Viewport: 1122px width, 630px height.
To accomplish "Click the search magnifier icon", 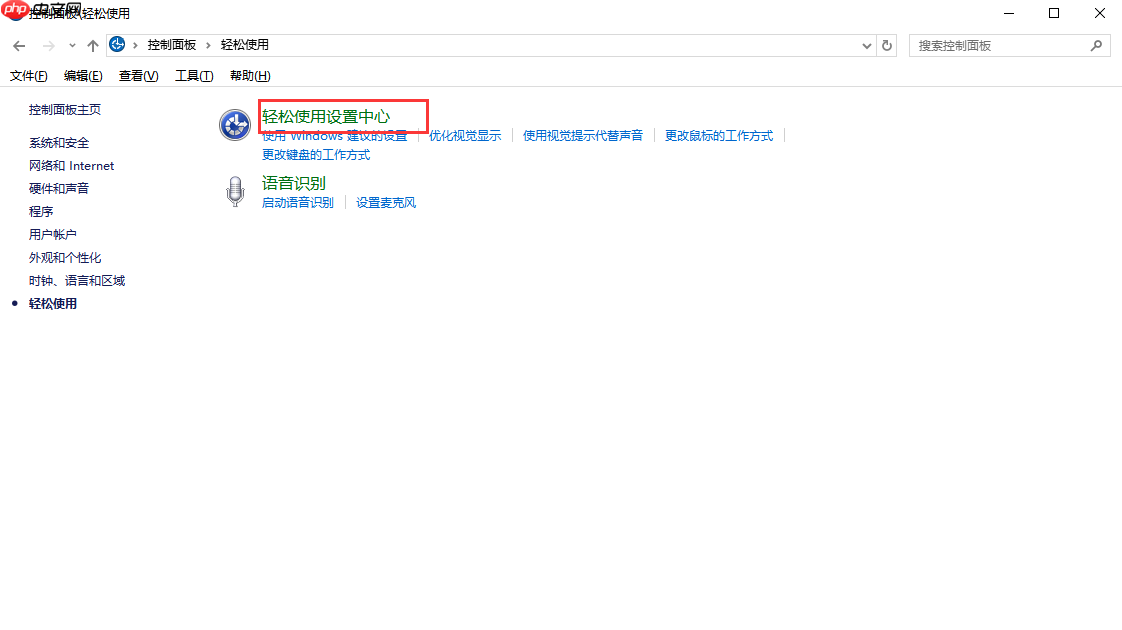I will pos(1096,45).
